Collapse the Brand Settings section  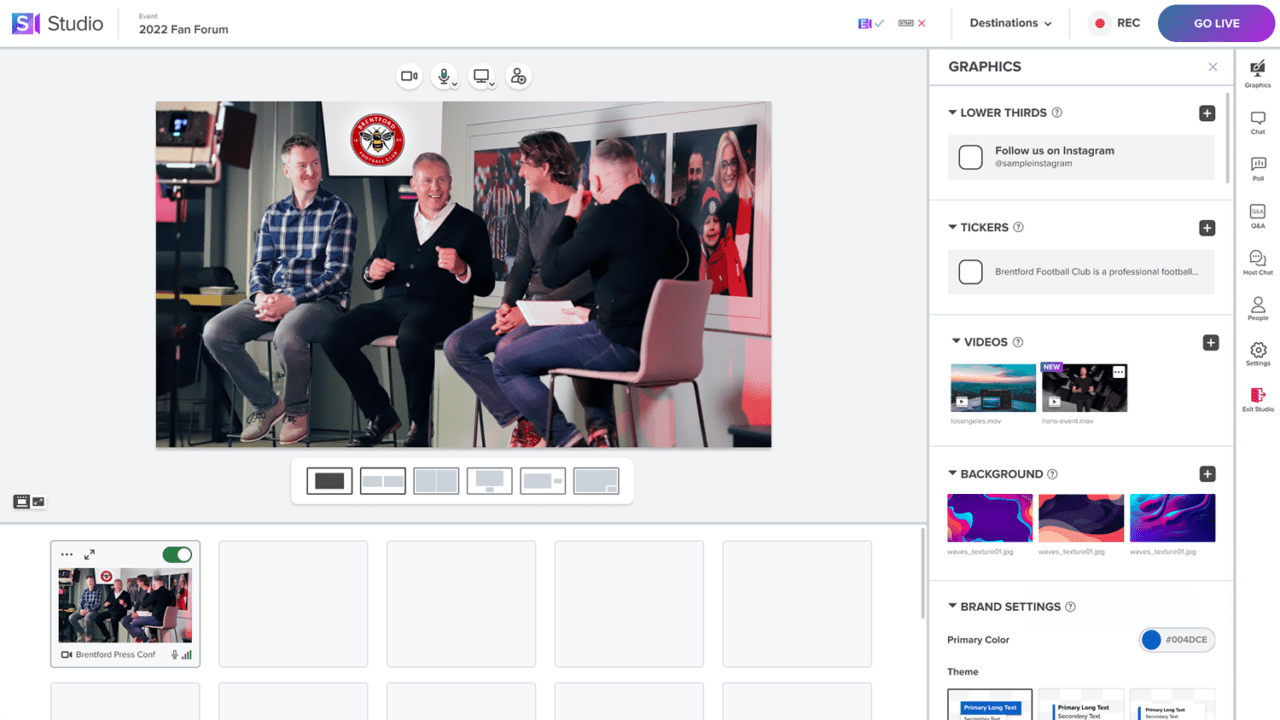953,607
